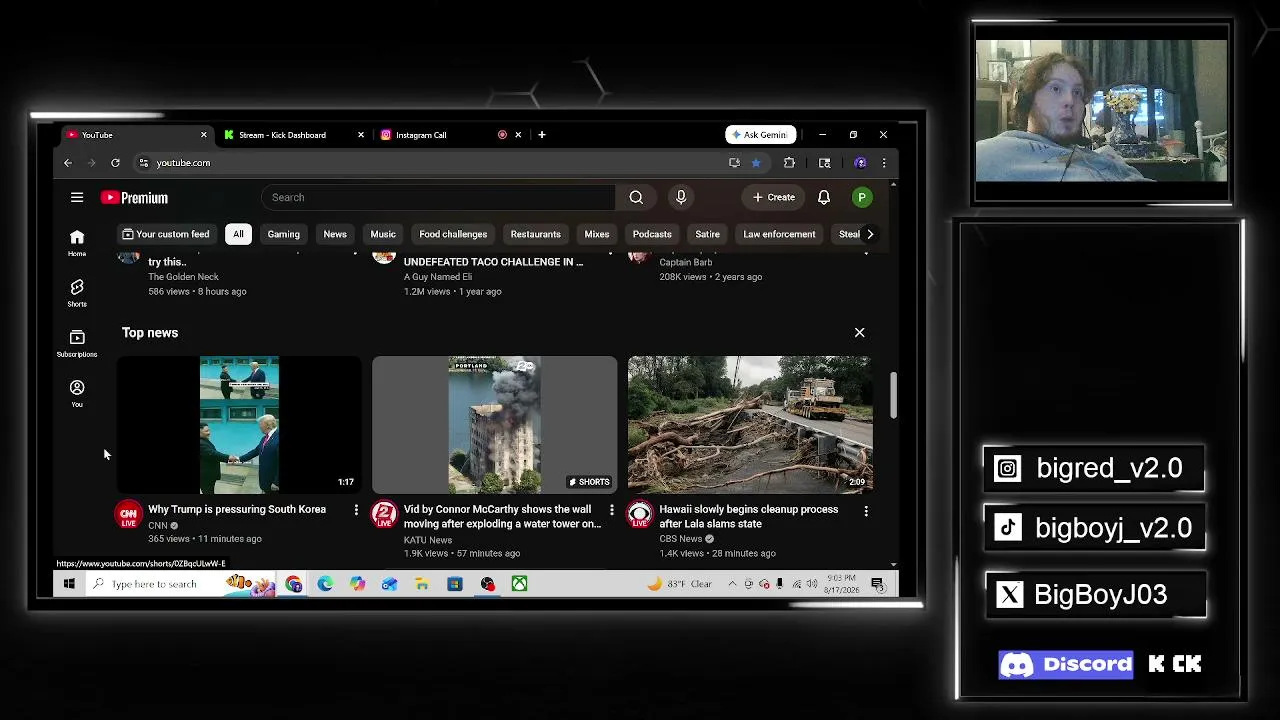Focus the YouTube search box
Screen dimensions: 1280x720
[438, 197]
